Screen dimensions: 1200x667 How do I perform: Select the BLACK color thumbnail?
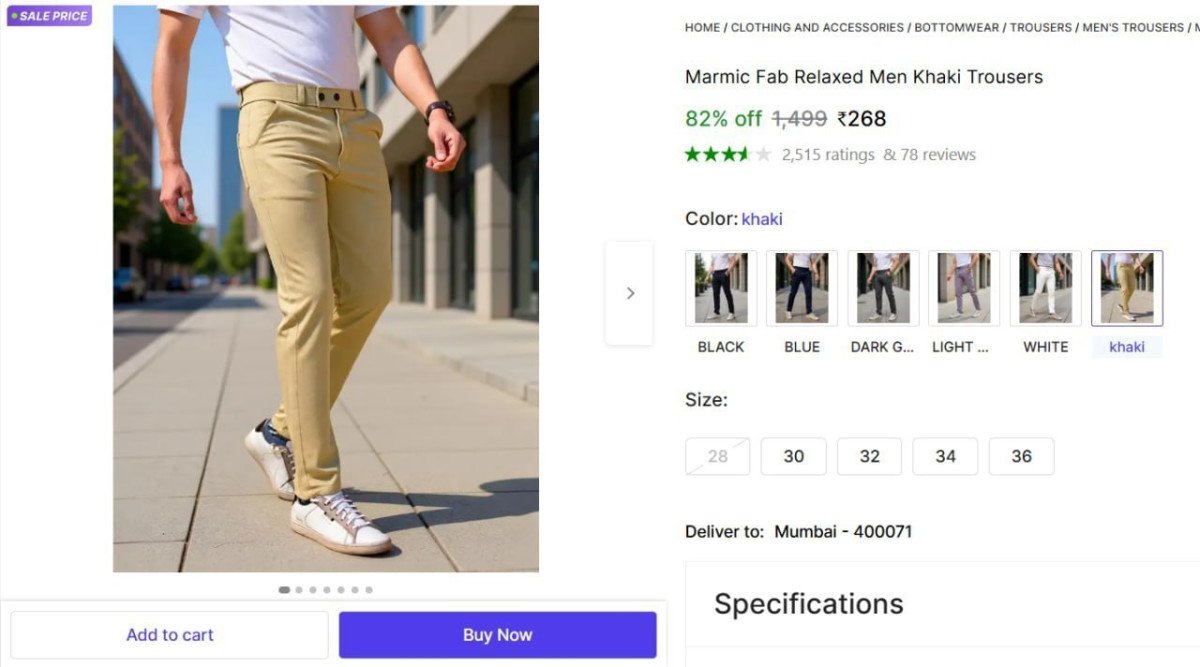point(719,288)
